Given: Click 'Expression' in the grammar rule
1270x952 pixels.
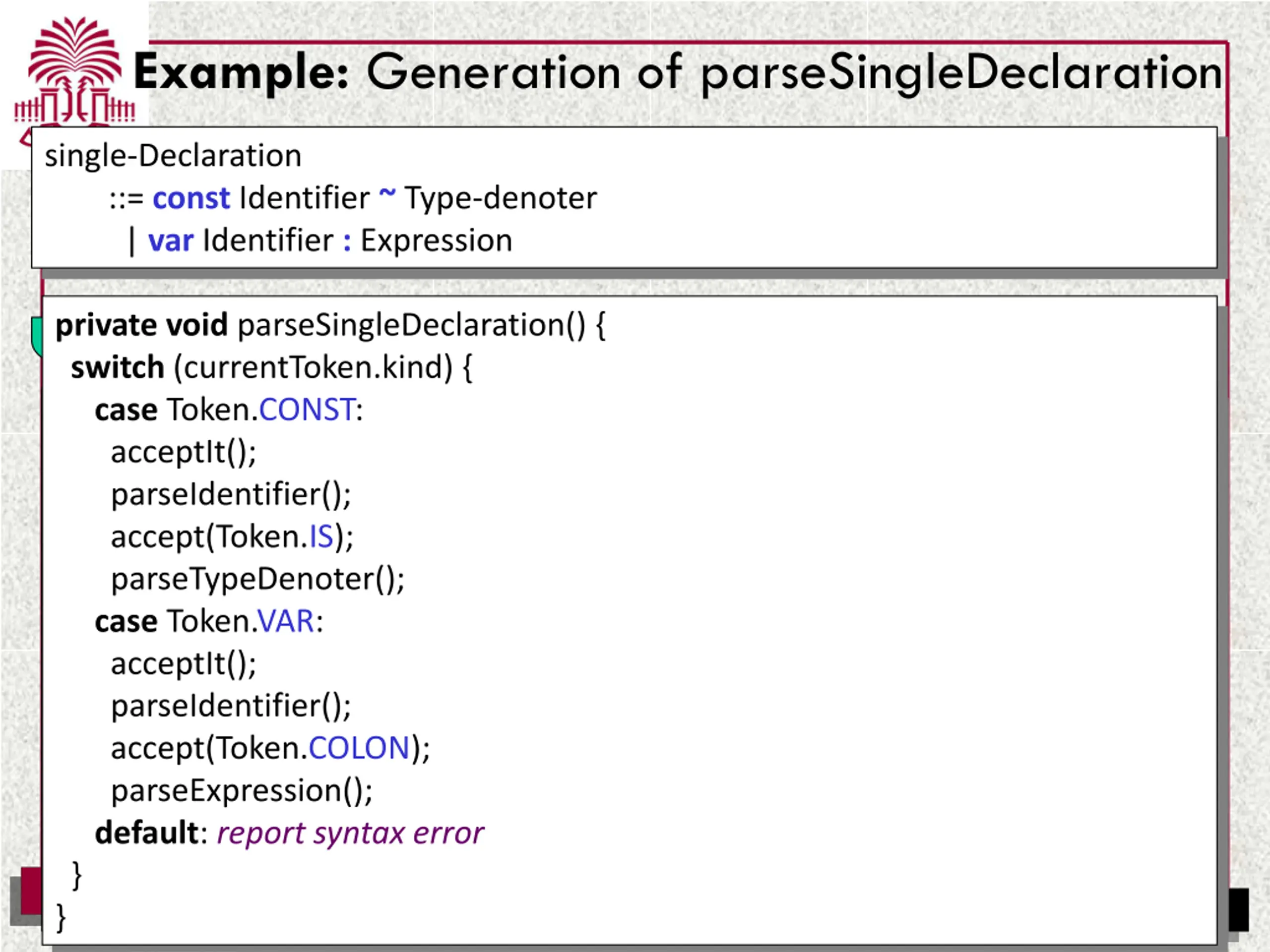Looking at the screenshot, I should (x=437, y=241).
